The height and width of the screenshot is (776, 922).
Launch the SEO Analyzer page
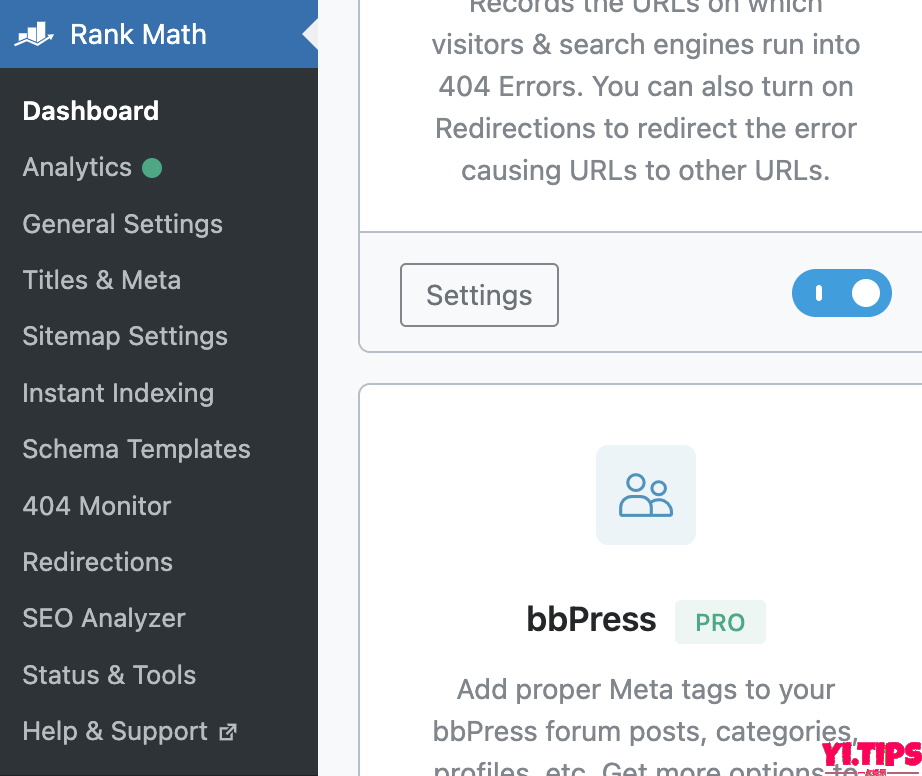104,618
